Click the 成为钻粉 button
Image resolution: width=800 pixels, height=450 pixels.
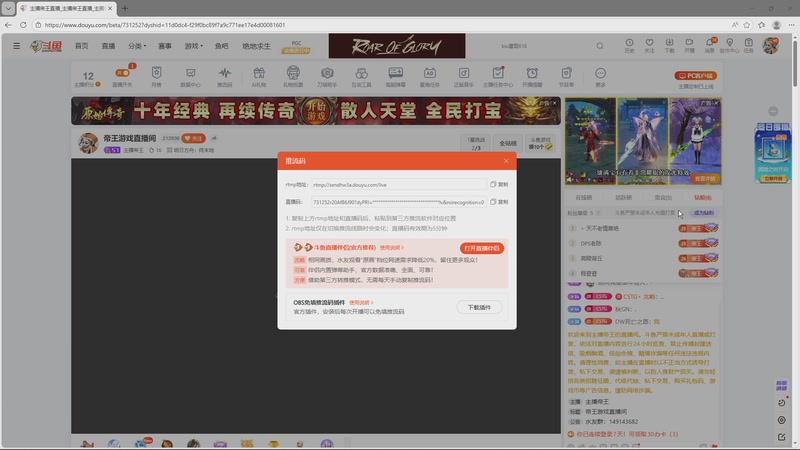(x=704, y=213)
